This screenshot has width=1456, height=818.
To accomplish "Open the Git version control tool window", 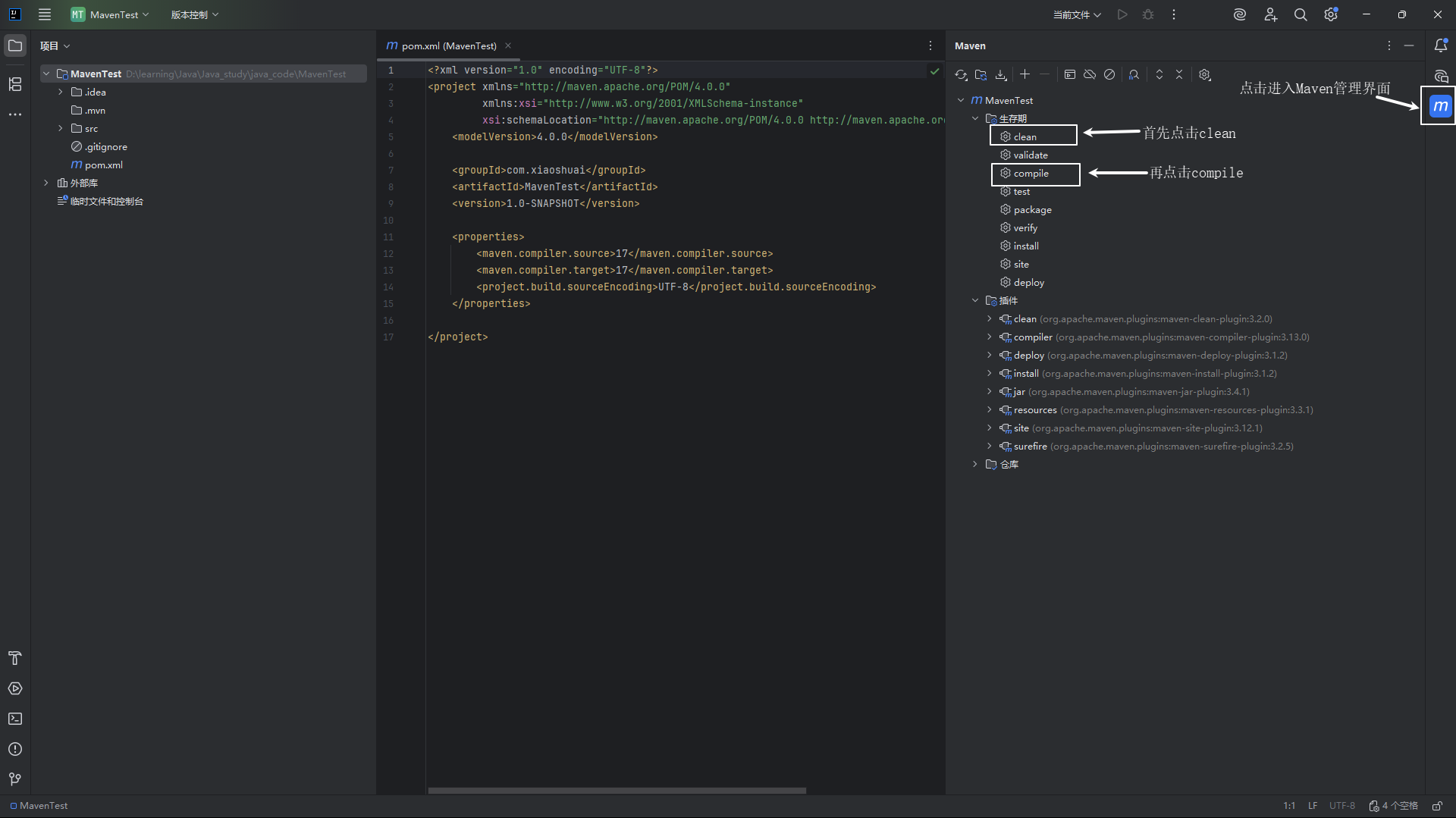I will 14,779.
